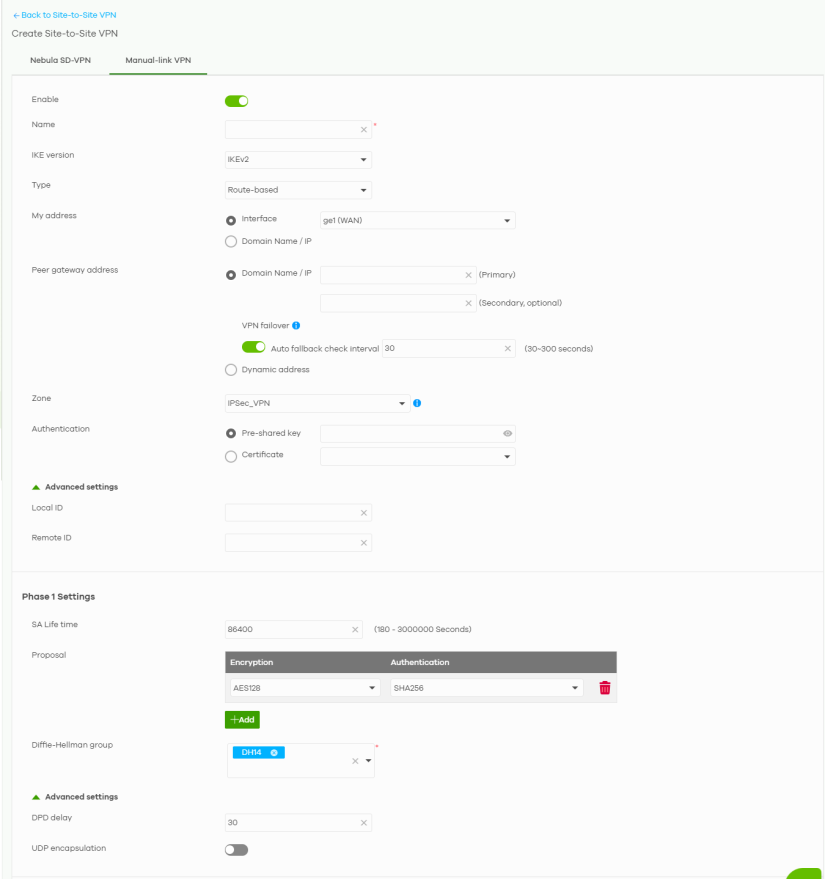The width and height of the screenshot is (825, 879).
Task: Select the Manual-link VPN tab
Action: click(x=158, y=61)
